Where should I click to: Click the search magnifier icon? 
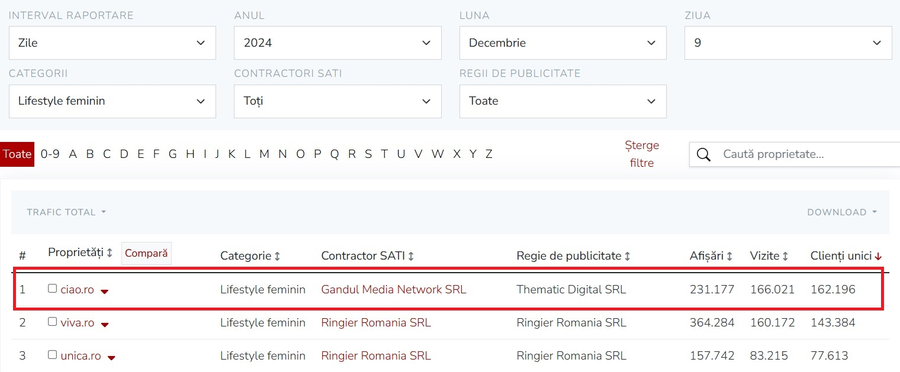click(703, 154)
